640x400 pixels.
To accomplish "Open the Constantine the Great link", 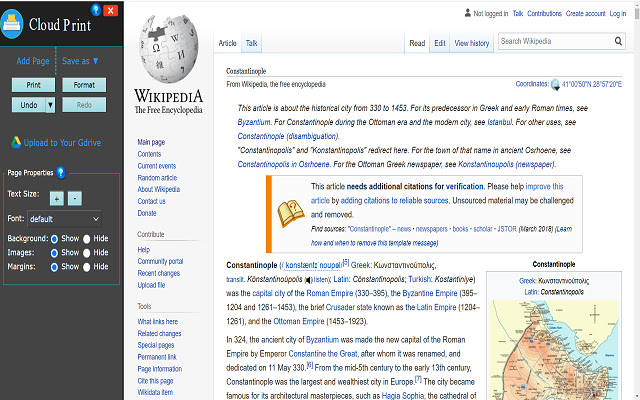I will click(x=322, y=353).
